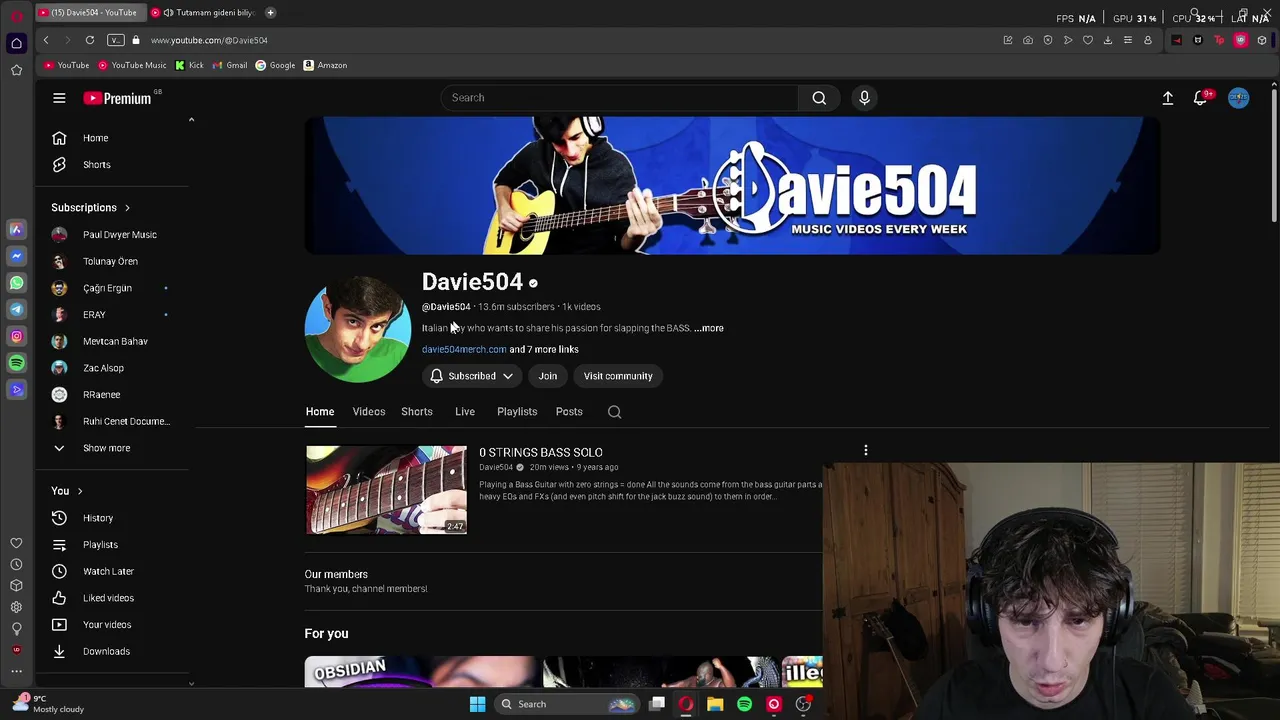Open File Explorer from taskbar
This screenshot has width=1280, height=720.
715,704
